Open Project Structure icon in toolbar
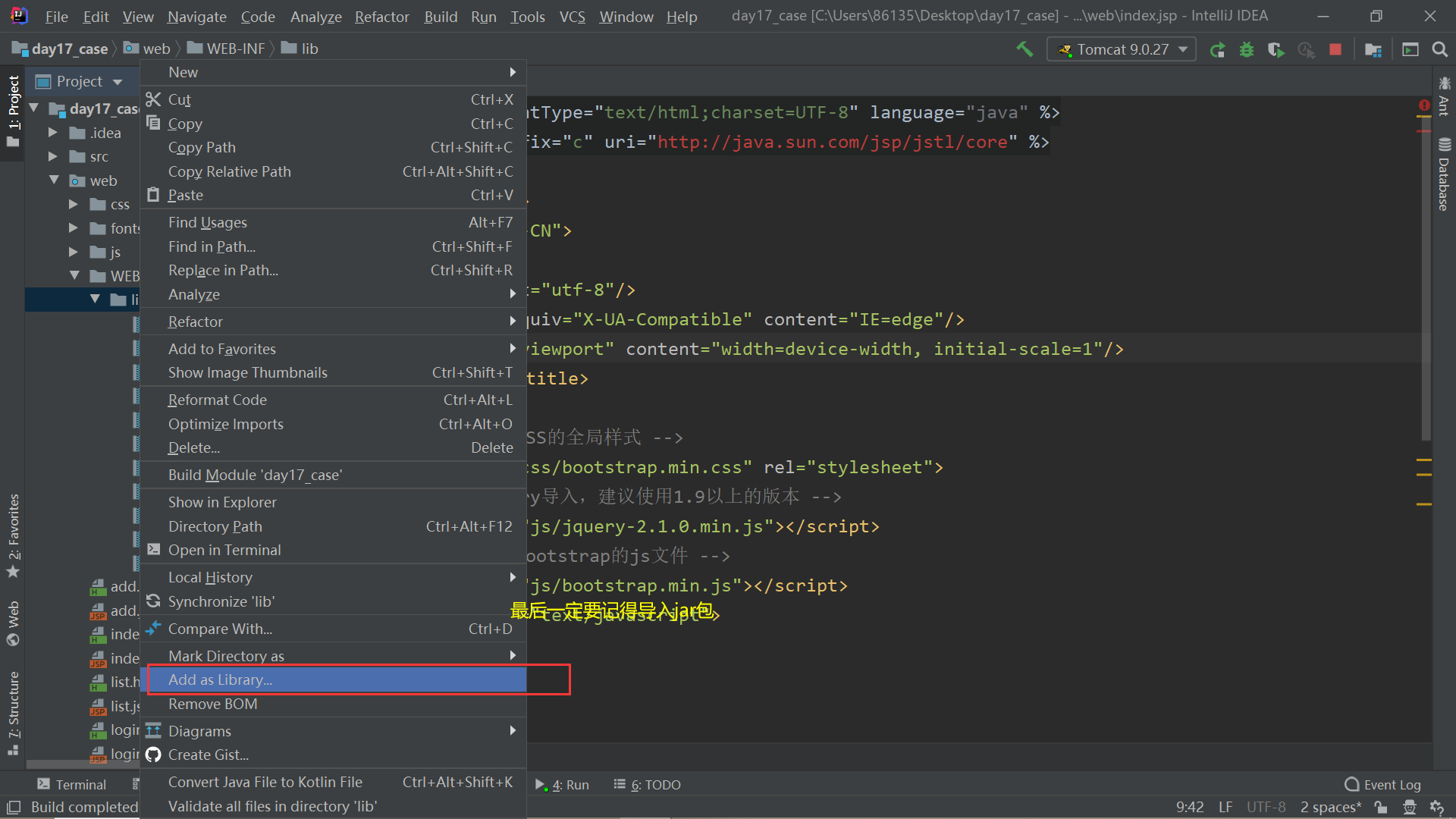 point(1373,49)
